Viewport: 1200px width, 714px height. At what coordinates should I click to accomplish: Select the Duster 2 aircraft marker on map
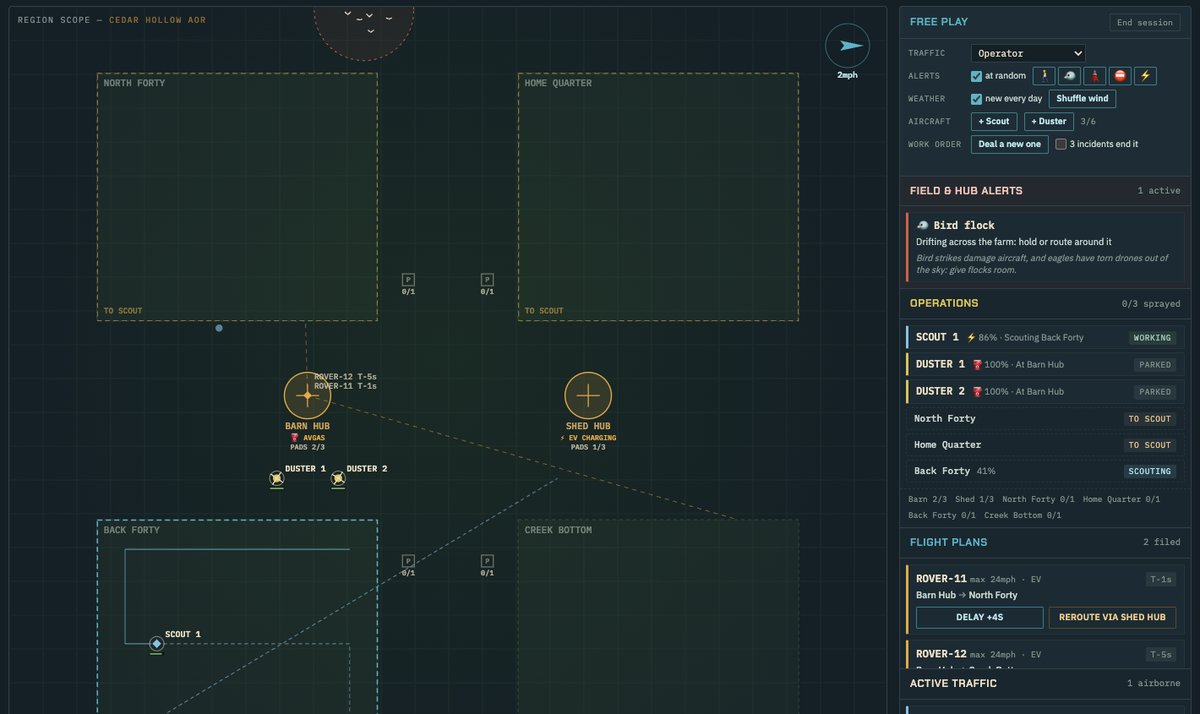[338, 479]
